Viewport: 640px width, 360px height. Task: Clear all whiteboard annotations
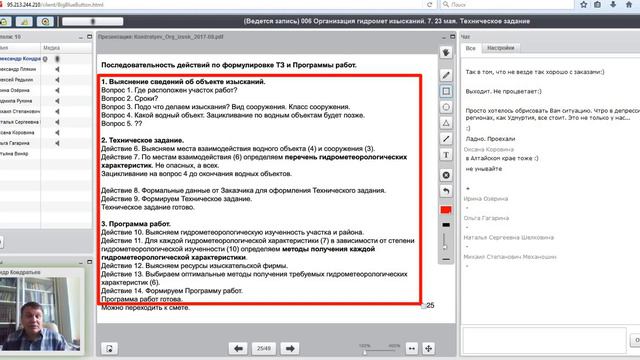tap(446, 175)
